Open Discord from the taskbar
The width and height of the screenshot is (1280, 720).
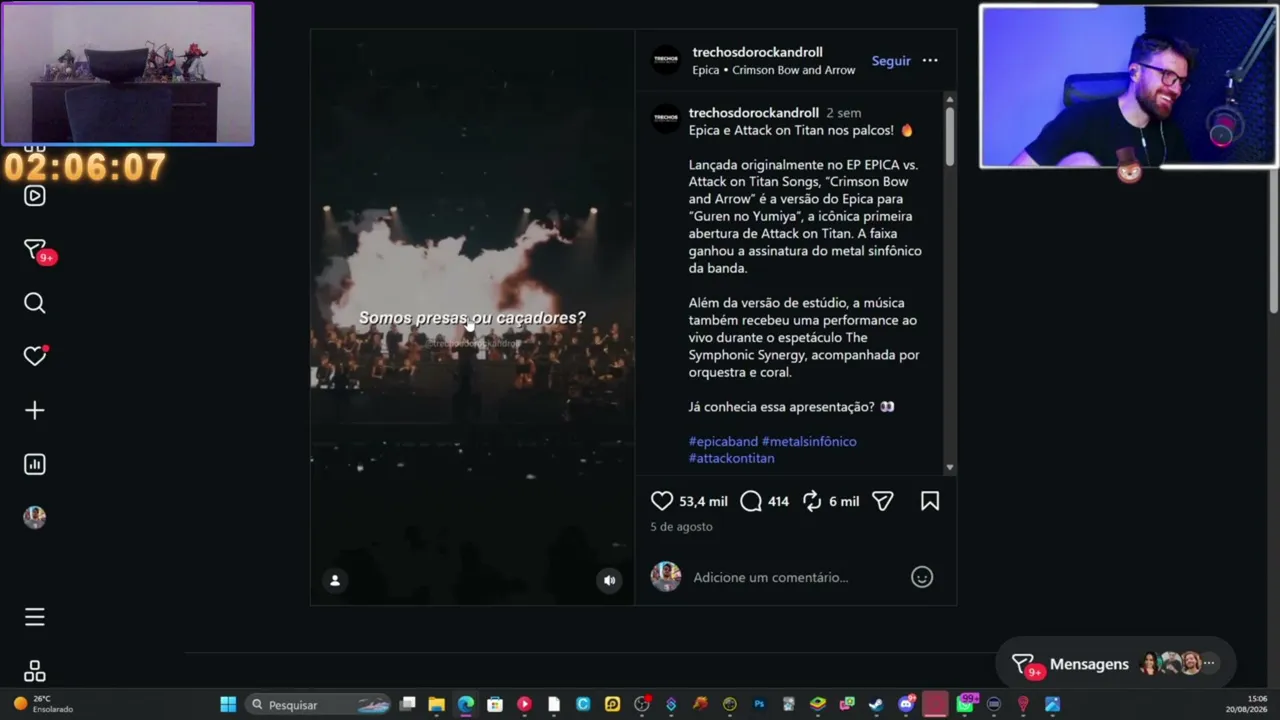tap(906, 704)
